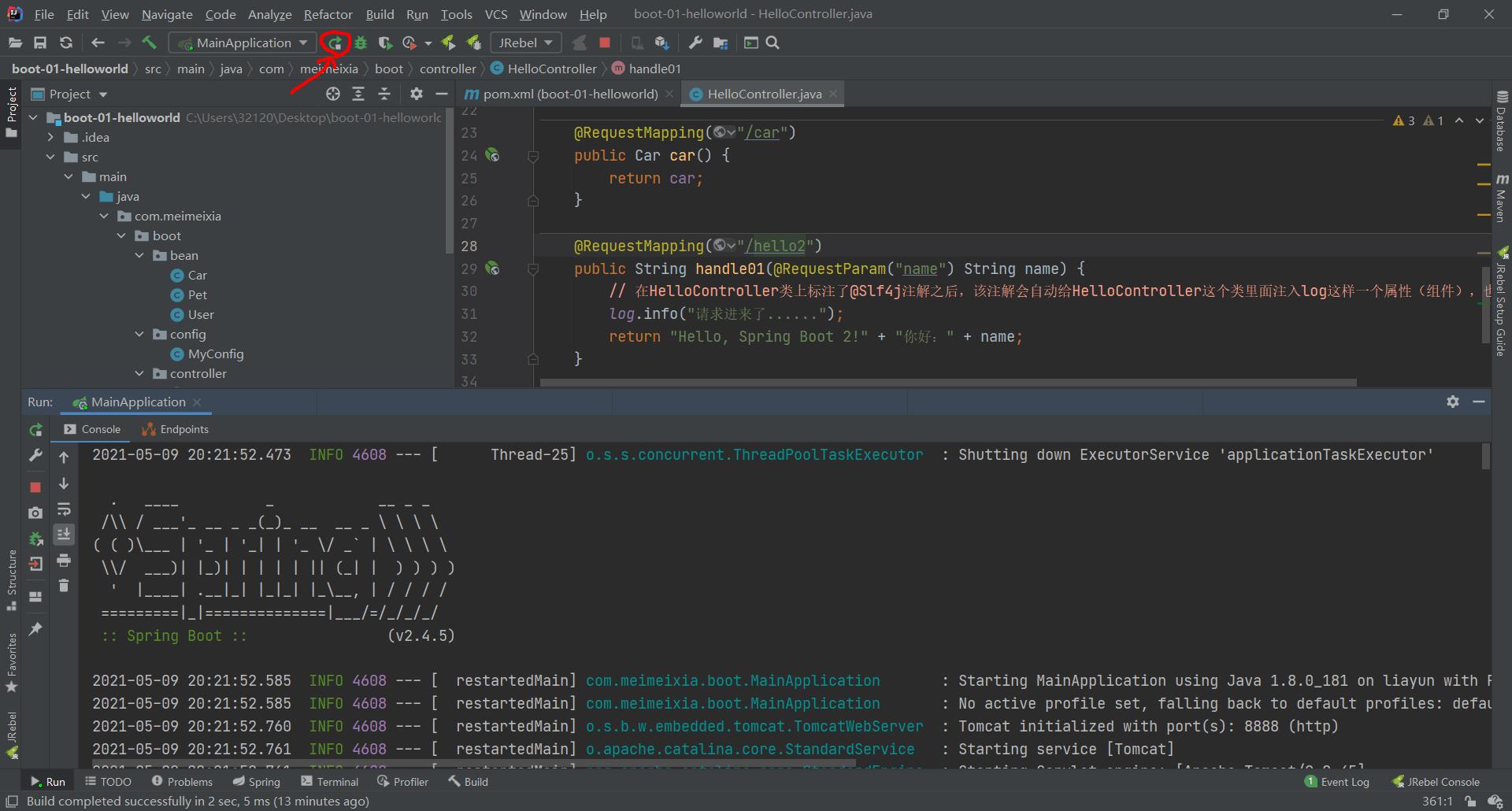Expand all nodes in Project panel
Image resolution: width=1512 pixels, height=811 pixels.
[x=358, y=94]
